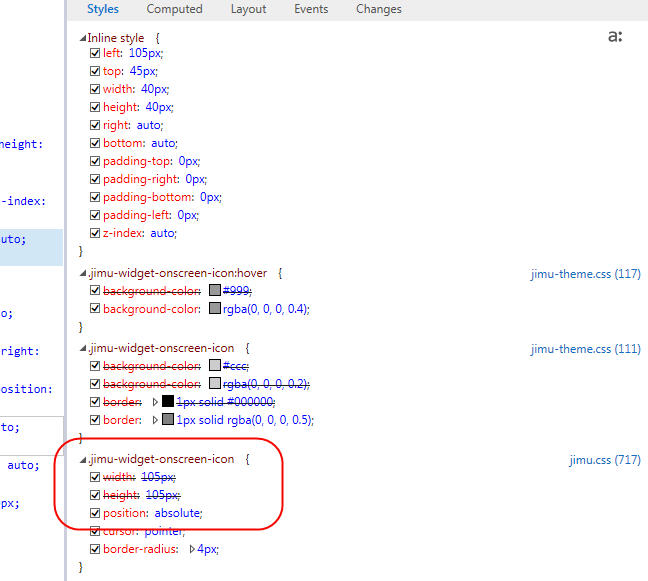Toggle the position: absolute checkbox

(x=95, y=513)
